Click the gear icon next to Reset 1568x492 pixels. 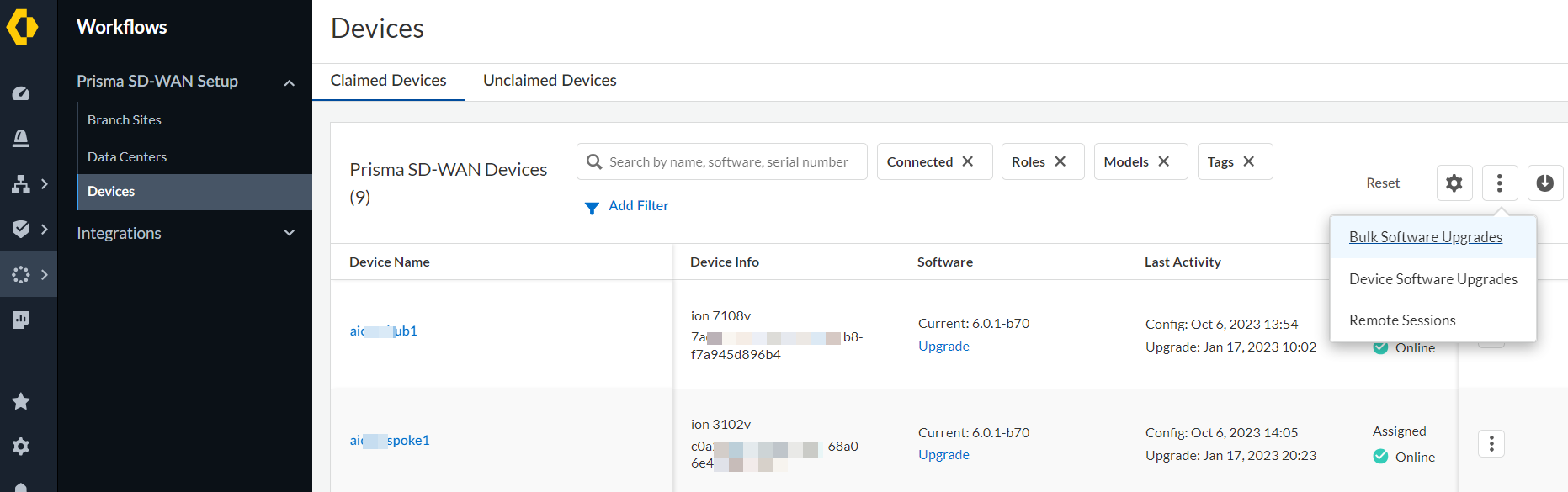[1454, 183]
